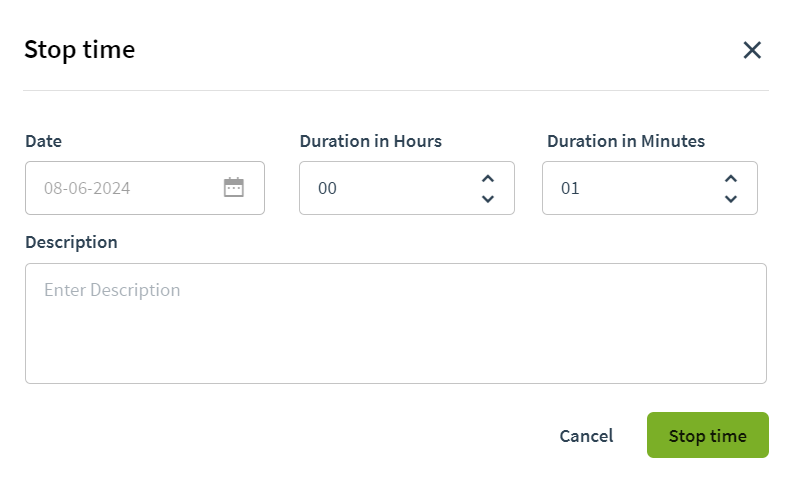Confirm with the green Stop time button
The height and width of the screenshot is (478, 792).
point(708,435)
